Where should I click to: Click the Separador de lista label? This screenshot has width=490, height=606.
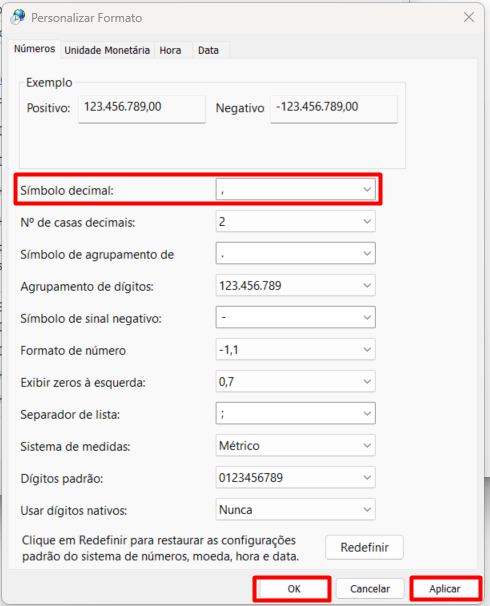70,415
